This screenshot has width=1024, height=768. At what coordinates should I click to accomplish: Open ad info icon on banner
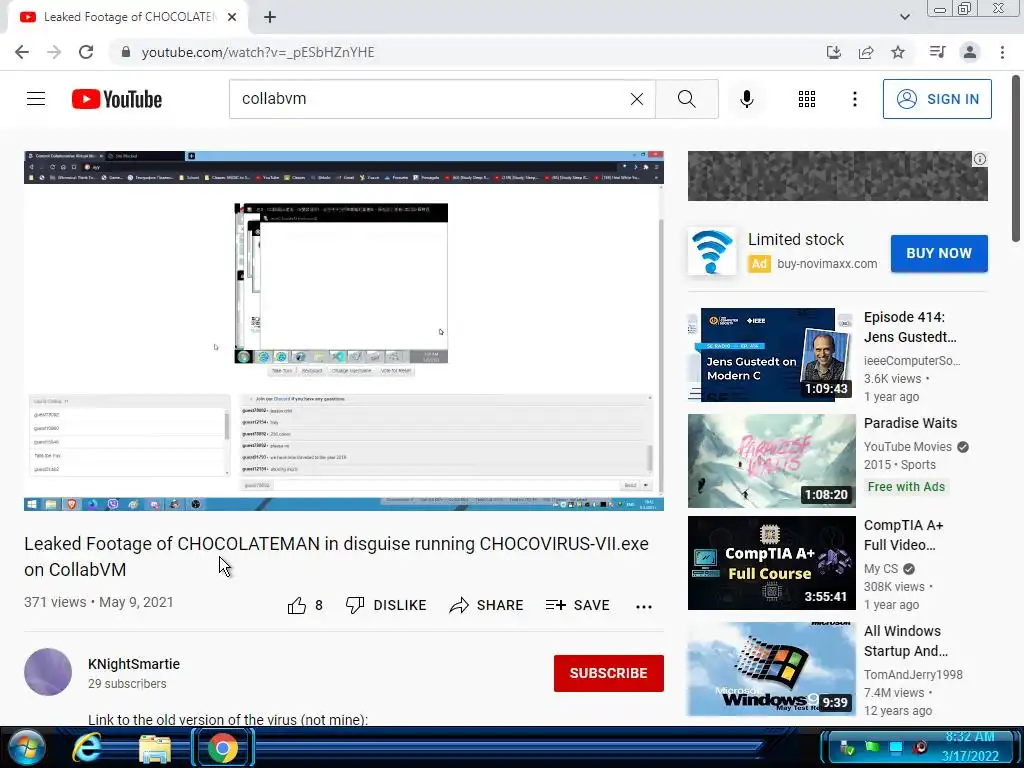pyautogui.click(x=980, y=159)
